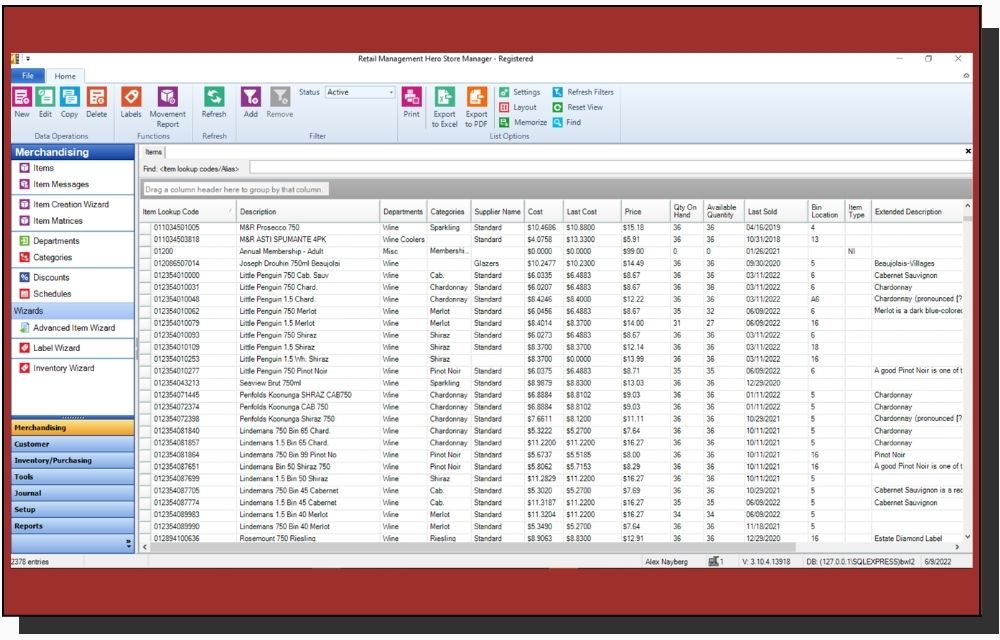Screen dimensions: 1000x640
Task: Sort by Description column header
Action: click(x=307, y=212)
